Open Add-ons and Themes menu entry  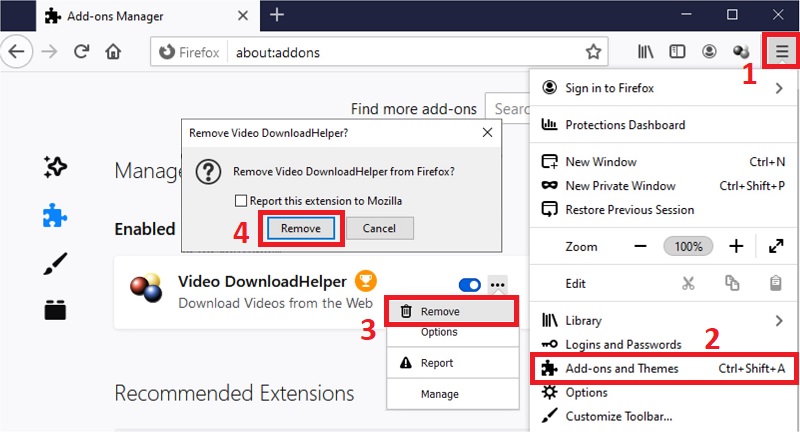click(664, 368)
